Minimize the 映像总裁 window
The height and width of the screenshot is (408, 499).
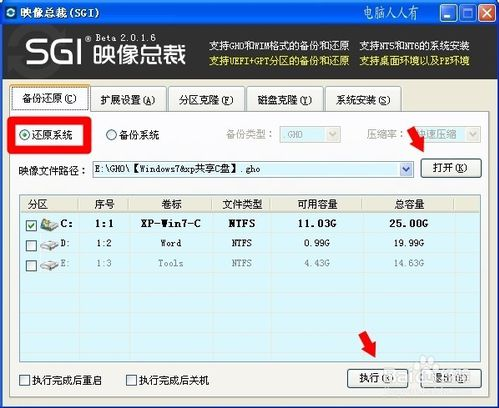pos(448,13)
